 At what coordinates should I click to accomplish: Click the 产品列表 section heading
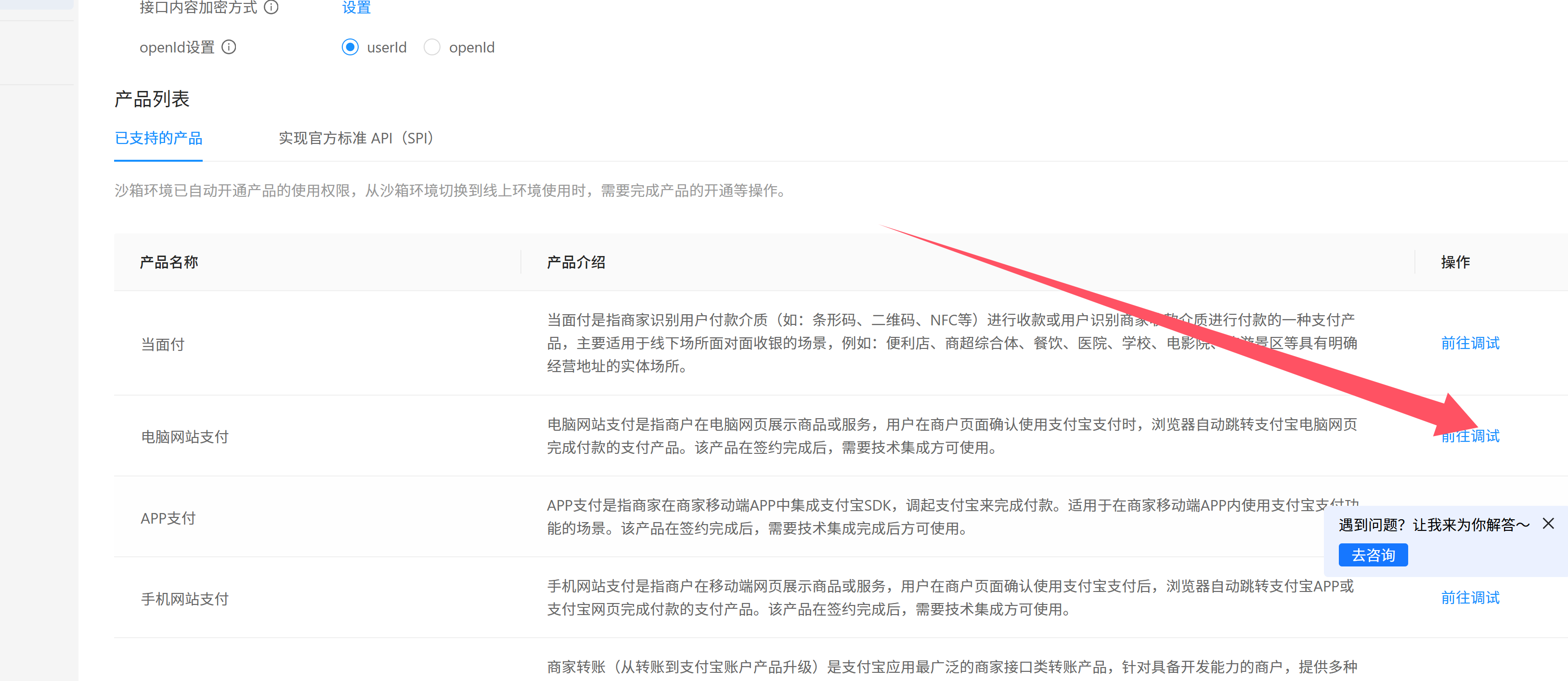coord(152,99)
